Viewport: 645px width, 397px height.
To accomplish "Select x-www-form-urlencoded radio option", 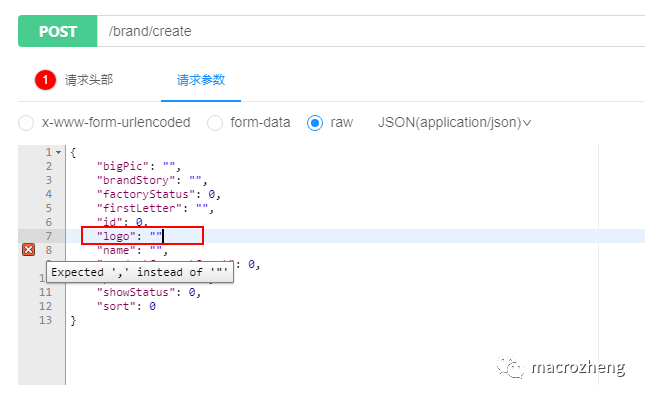I will coord(26,123).
